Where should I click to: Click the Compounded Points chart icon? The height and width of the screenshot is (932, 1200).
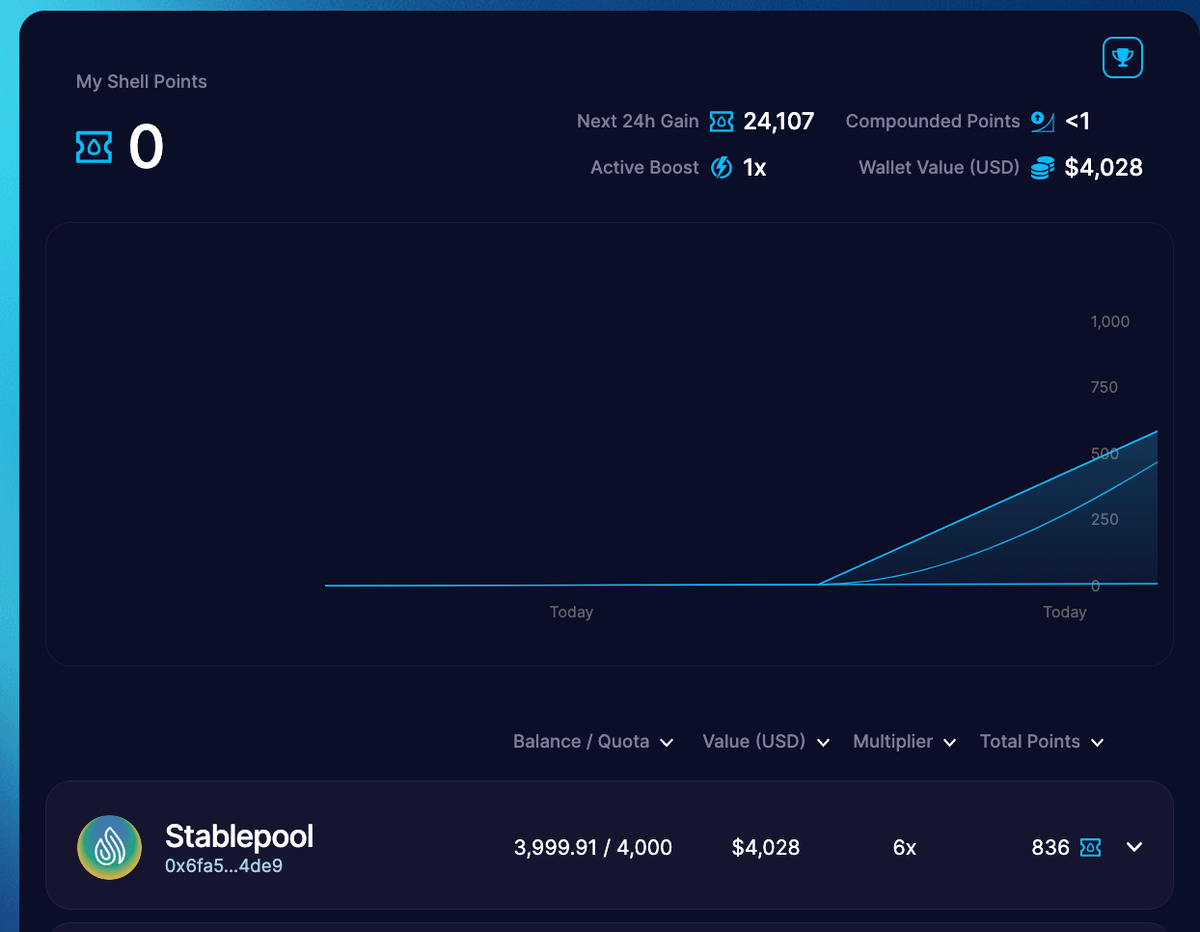1042,122
